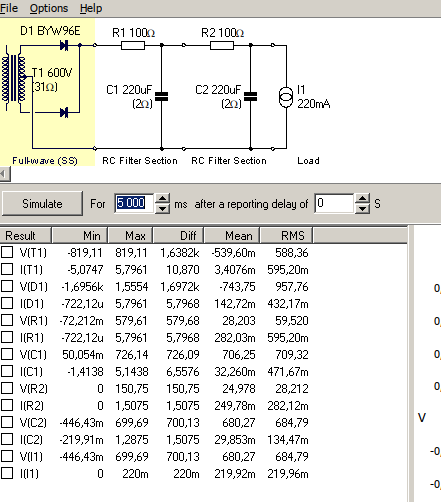441x502 pixels.
Task: Decrease simulation time with the down arrow
Action: 162,209
